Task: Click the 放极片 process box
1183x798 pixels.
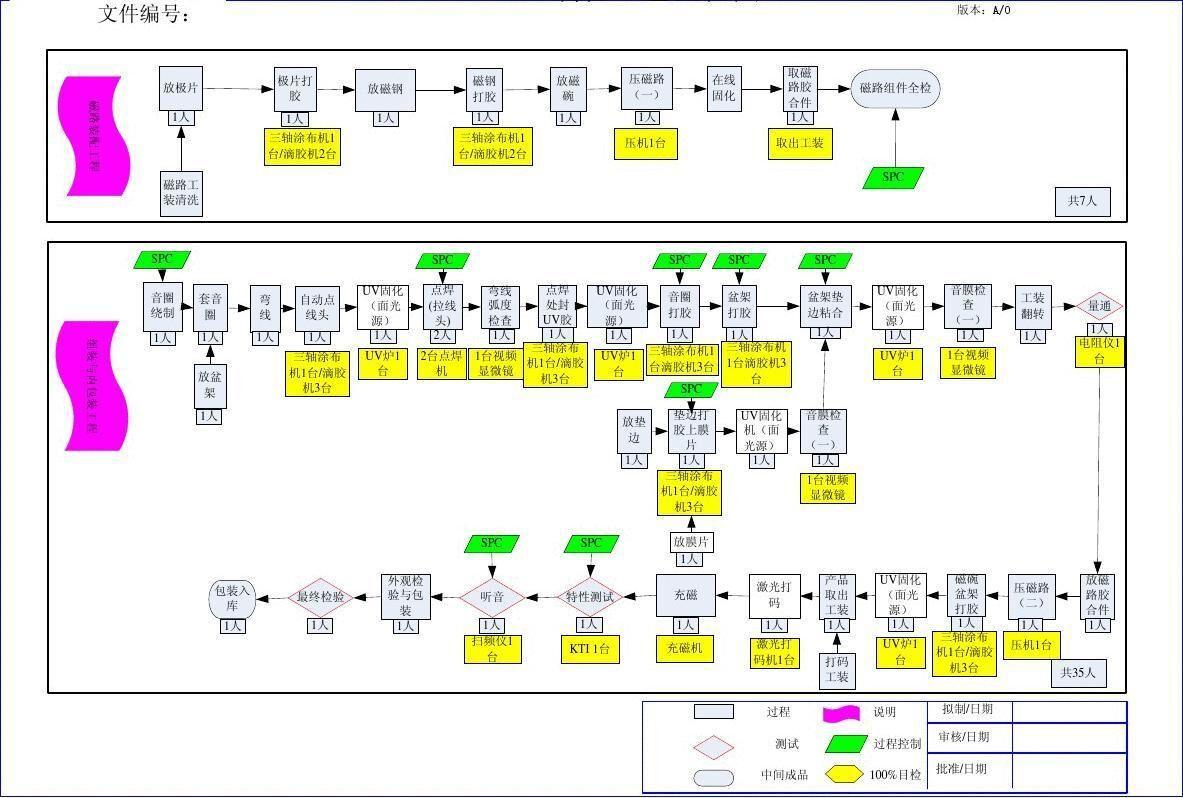Action: point(181,88)
